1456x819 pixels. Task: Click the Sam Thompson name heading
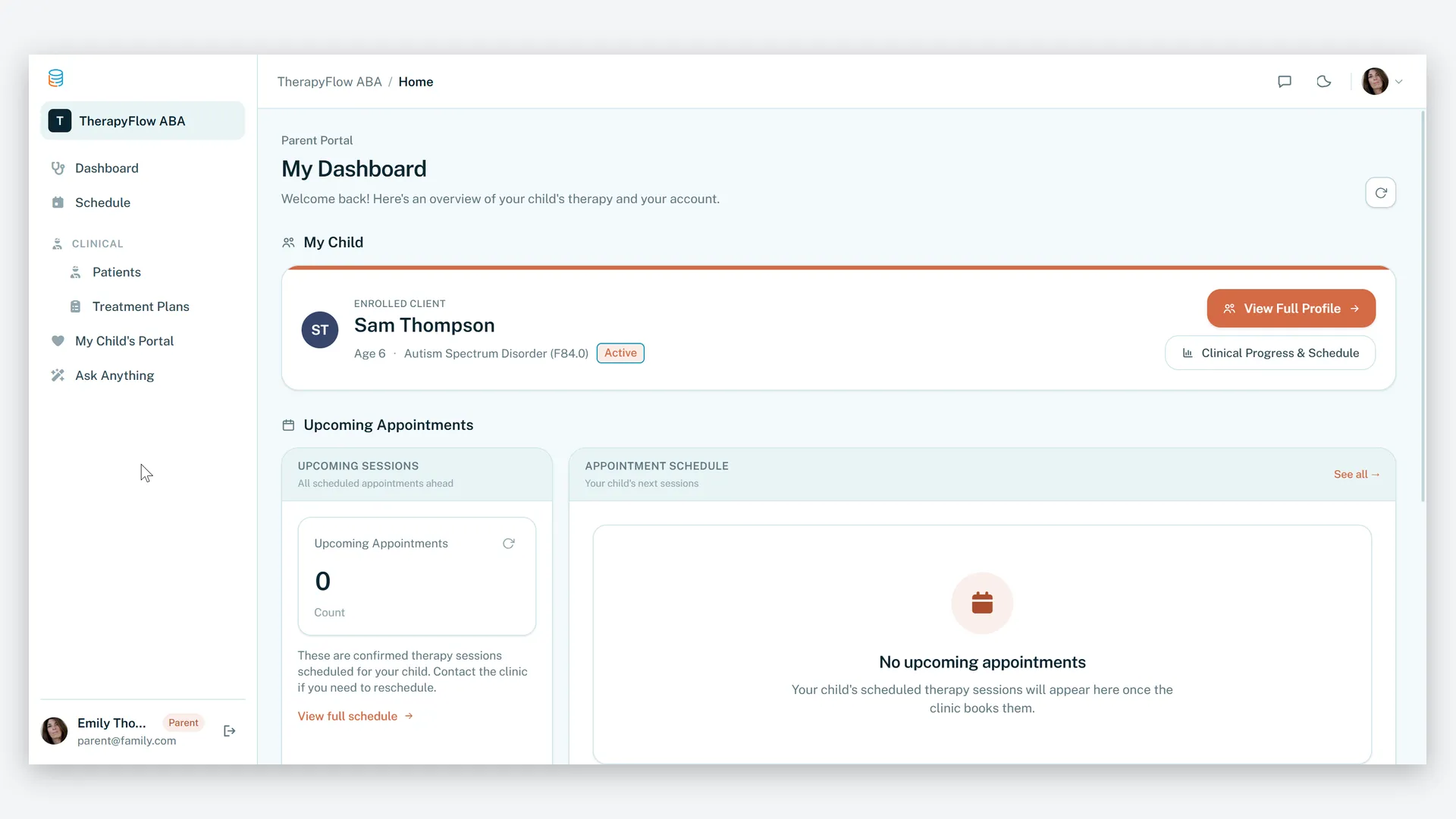tap(424, 325)
